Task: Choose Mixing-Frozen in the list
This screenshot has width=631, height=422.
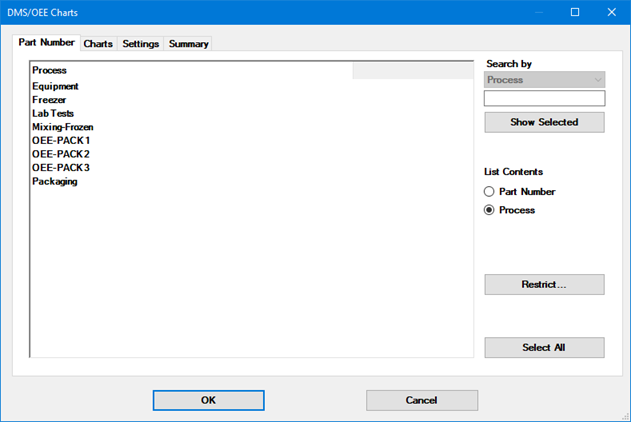Action: click(x=62, y=128)
